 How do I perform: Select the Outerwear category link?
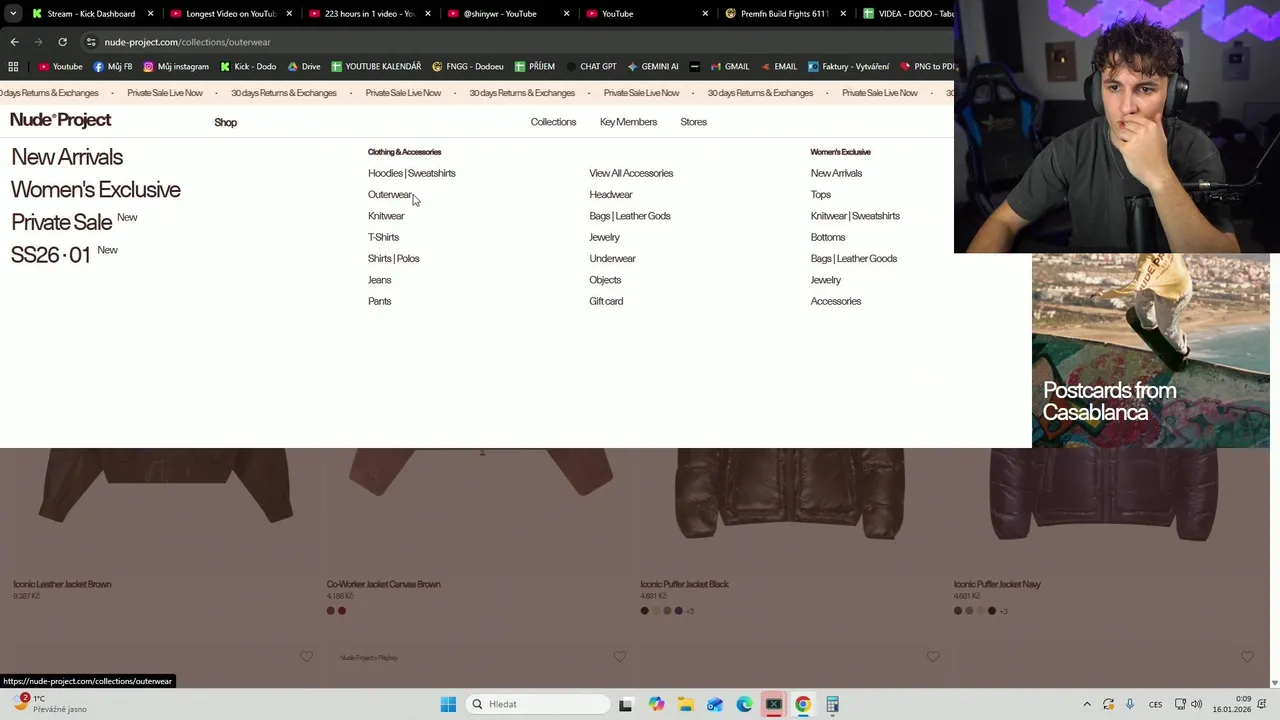(389, 195)
